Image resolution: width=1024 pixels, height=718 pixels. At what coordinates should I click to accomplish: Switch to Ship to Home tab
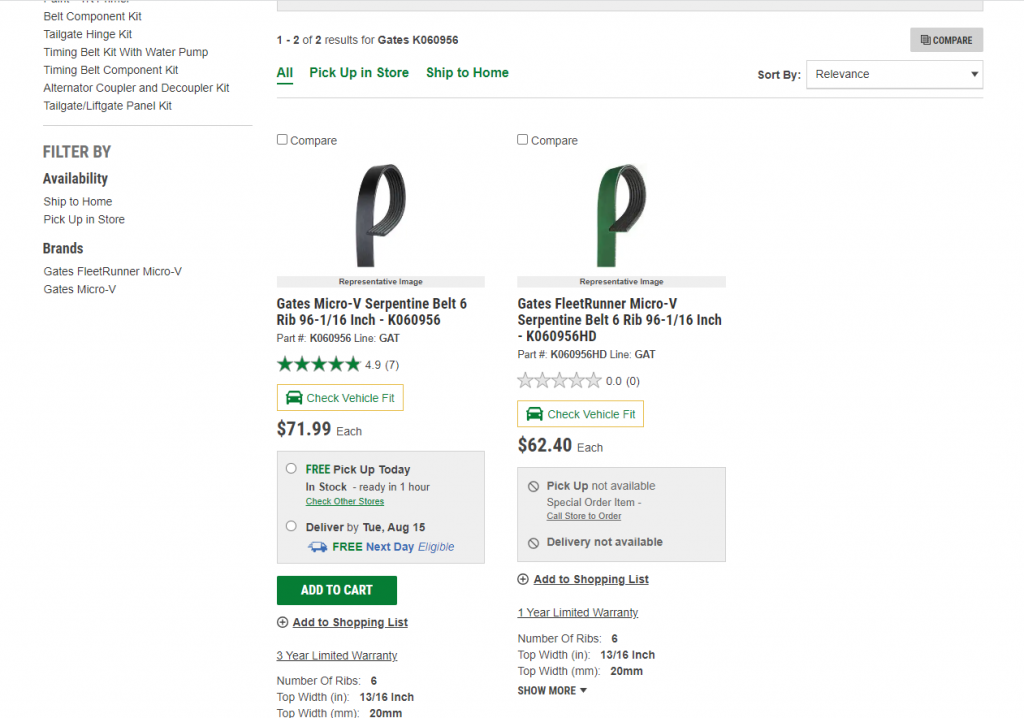pos(468,73)
